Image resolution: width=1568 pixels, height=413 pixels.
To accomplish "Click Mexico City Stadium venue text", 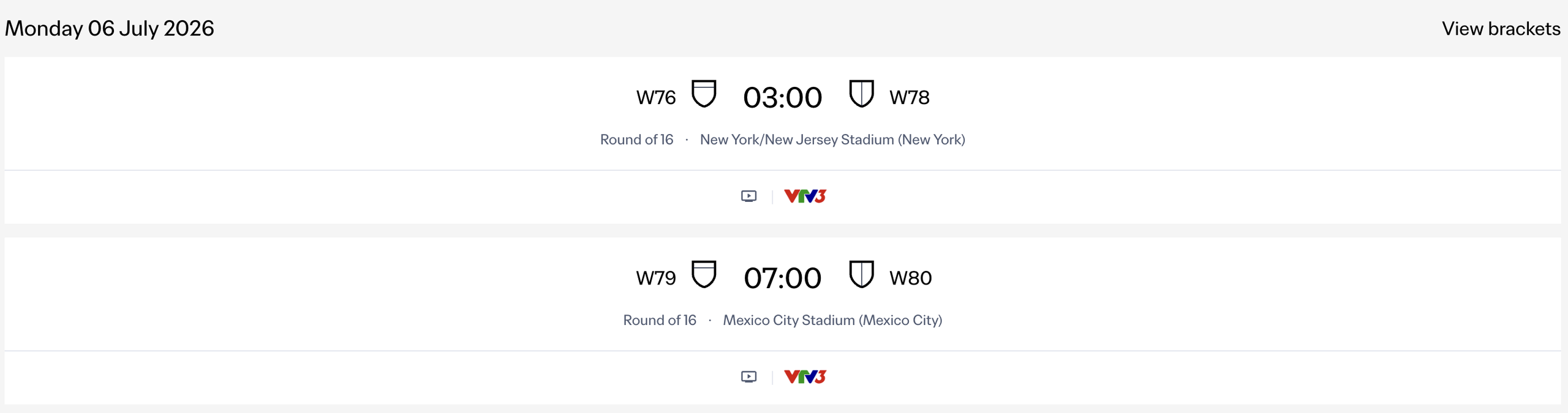I will pyautogui.click(x=832, y=321).
